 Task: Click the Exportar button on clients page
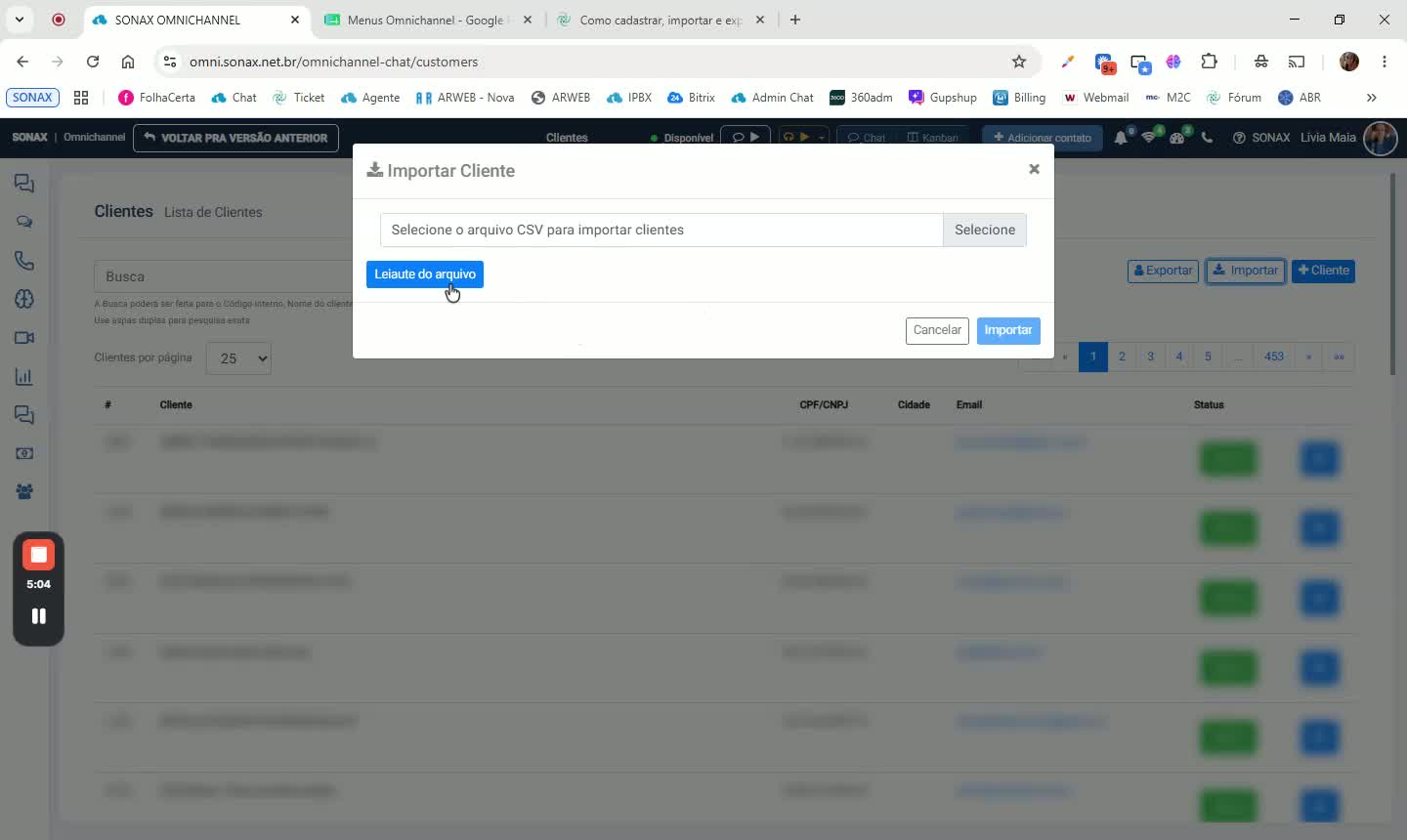pyautogui.click(x=1163, y=271)
